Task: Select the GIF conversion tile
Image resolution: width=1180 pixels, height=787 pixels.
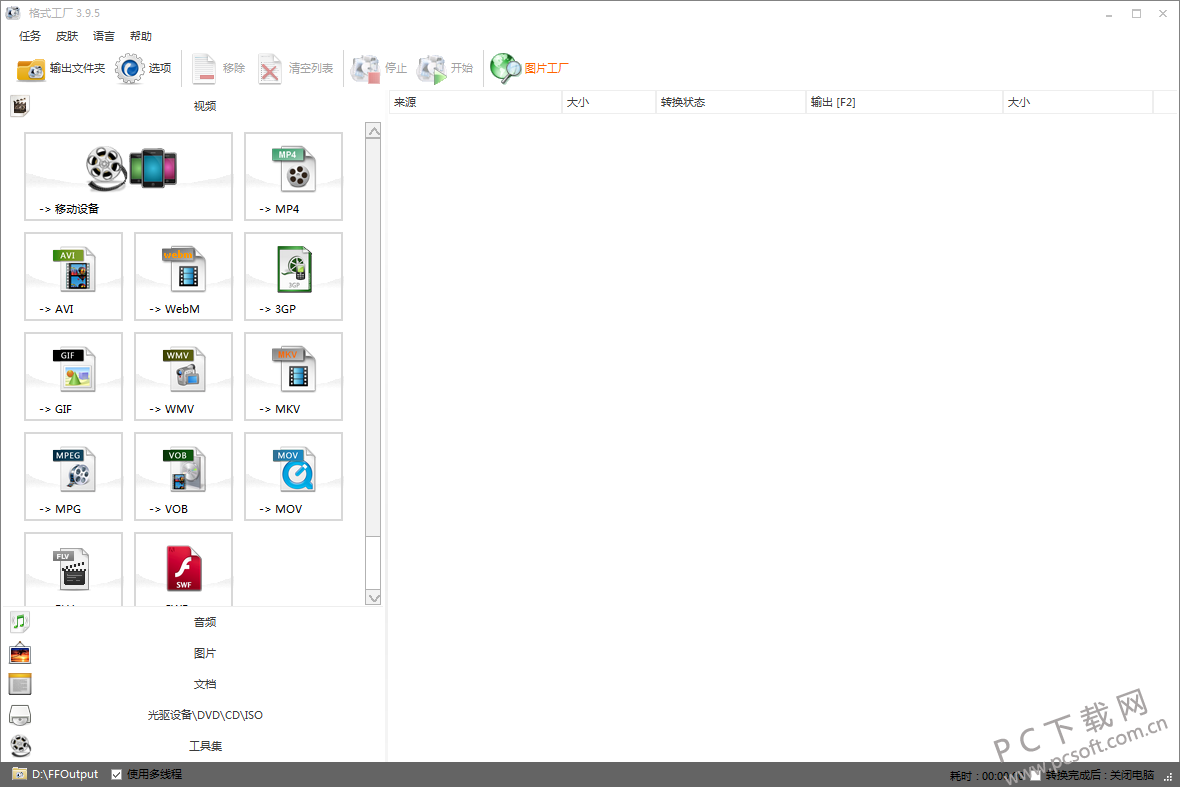Action: click(74, 377)
